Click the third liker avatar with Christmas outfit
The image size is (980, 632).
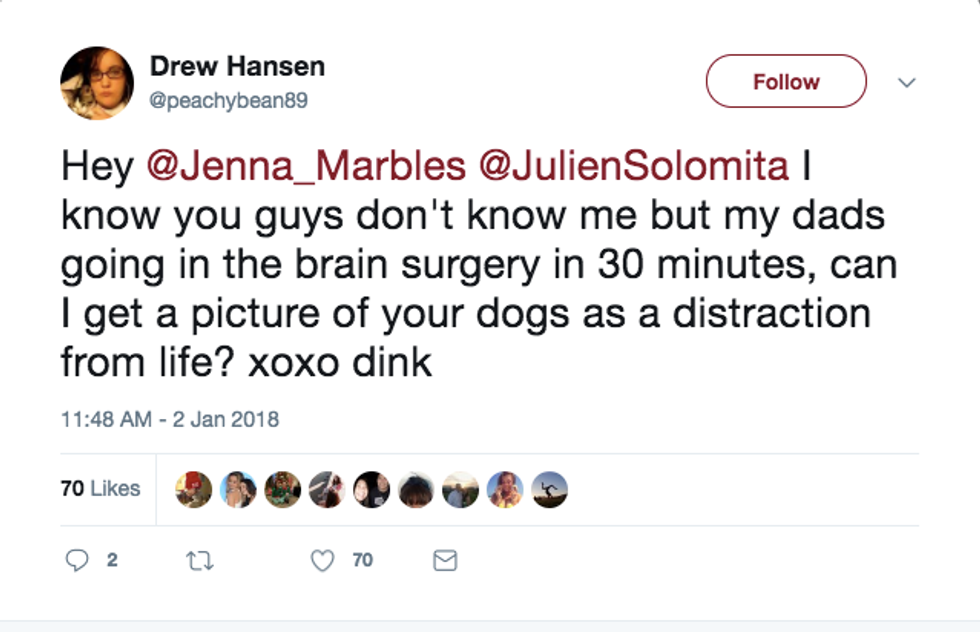click(x=282, y=490)
